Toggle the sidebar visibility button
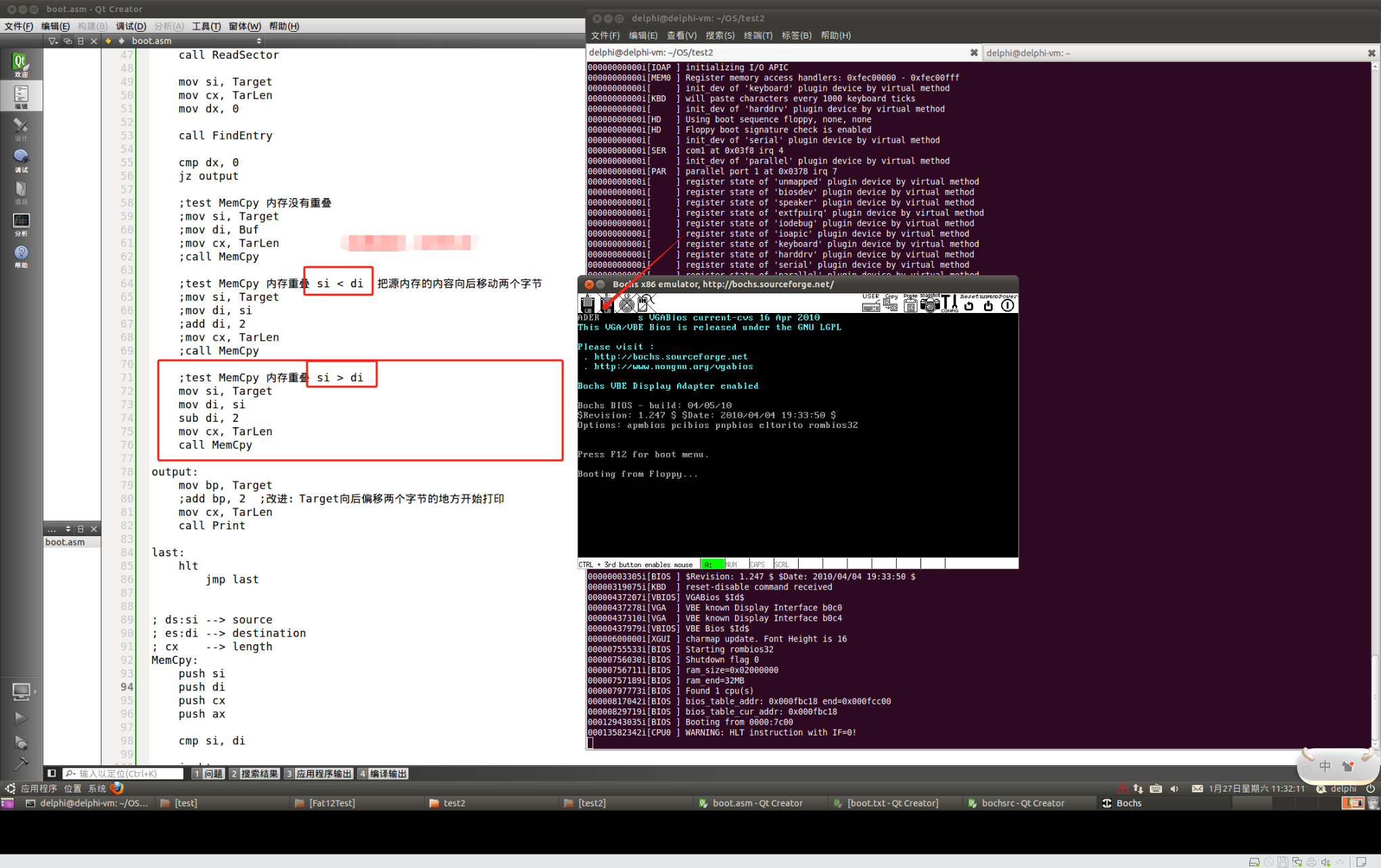This screenshot has height=868, width=1381. [x=51, y=773]
